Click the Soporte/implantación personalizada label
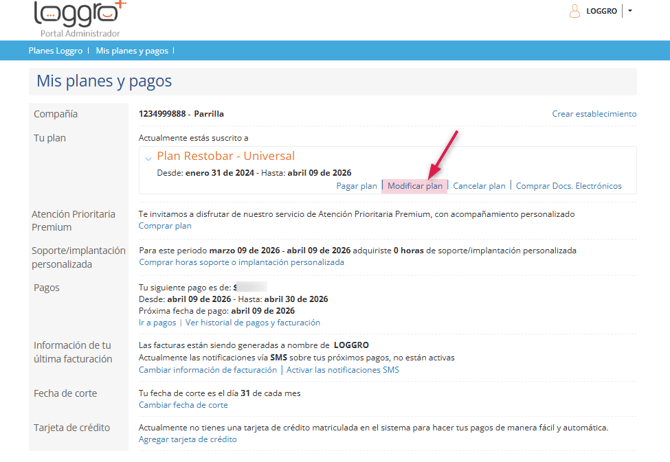 click(x=79, y=257)
